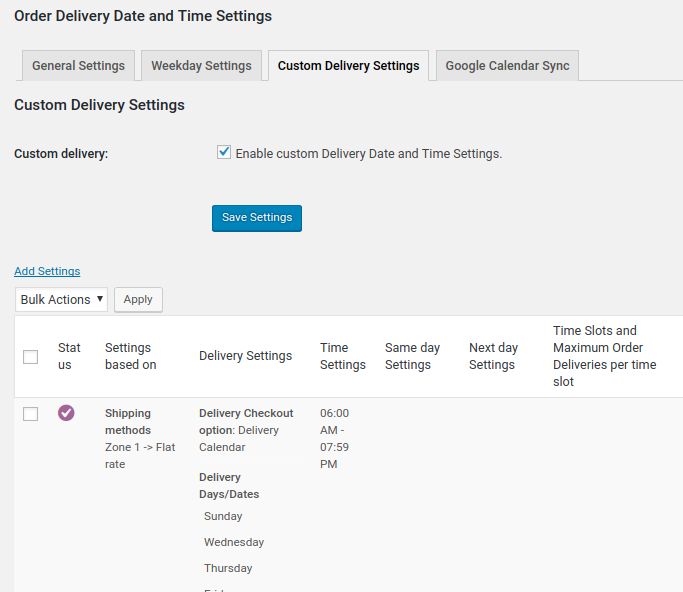Open the Weekday Settings tab
The height and width of the screenshot is (592, 683).
[x=201, y=66]
